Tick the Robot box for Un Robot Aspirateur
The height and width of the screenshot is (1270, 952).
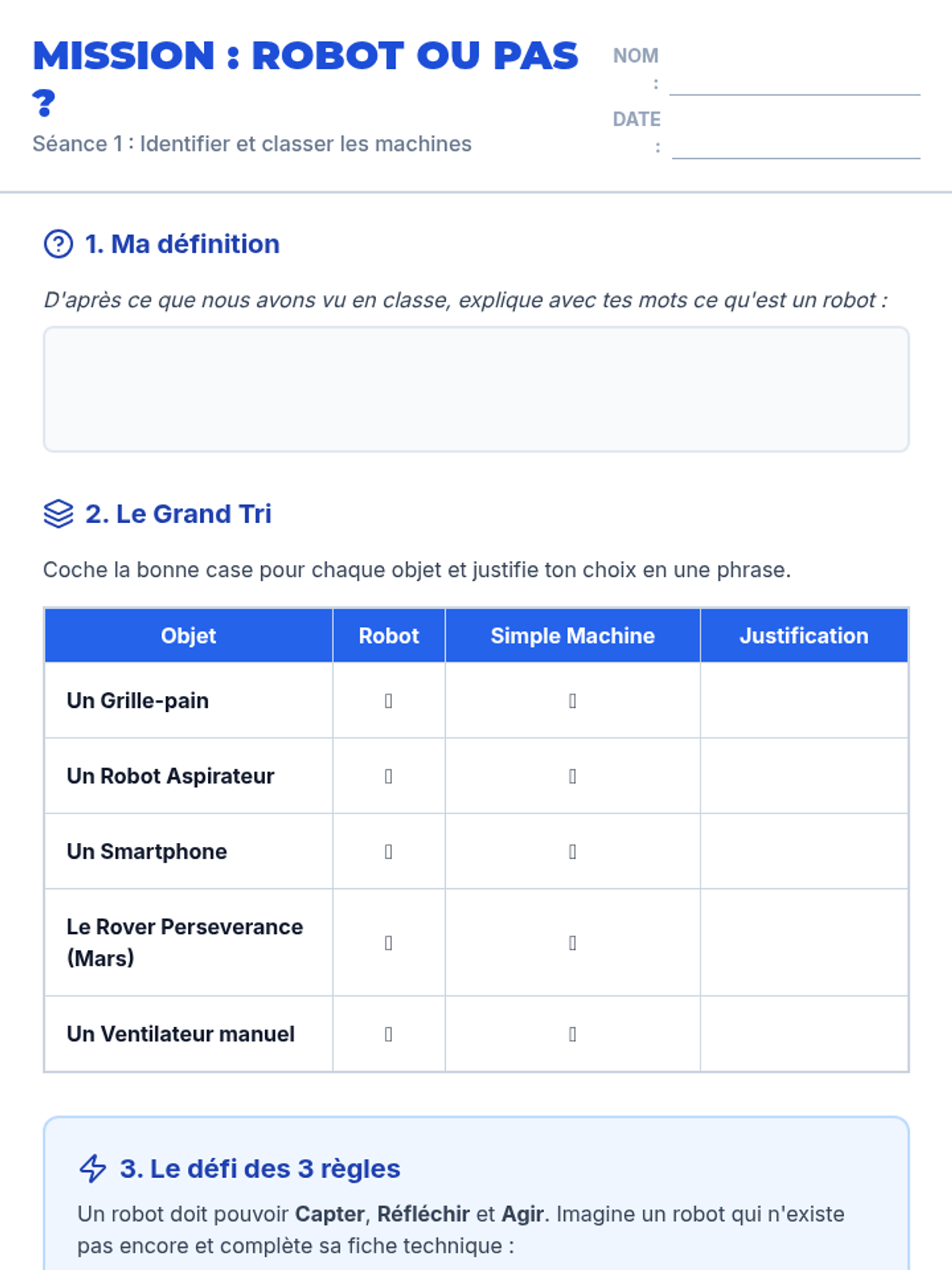389,776
